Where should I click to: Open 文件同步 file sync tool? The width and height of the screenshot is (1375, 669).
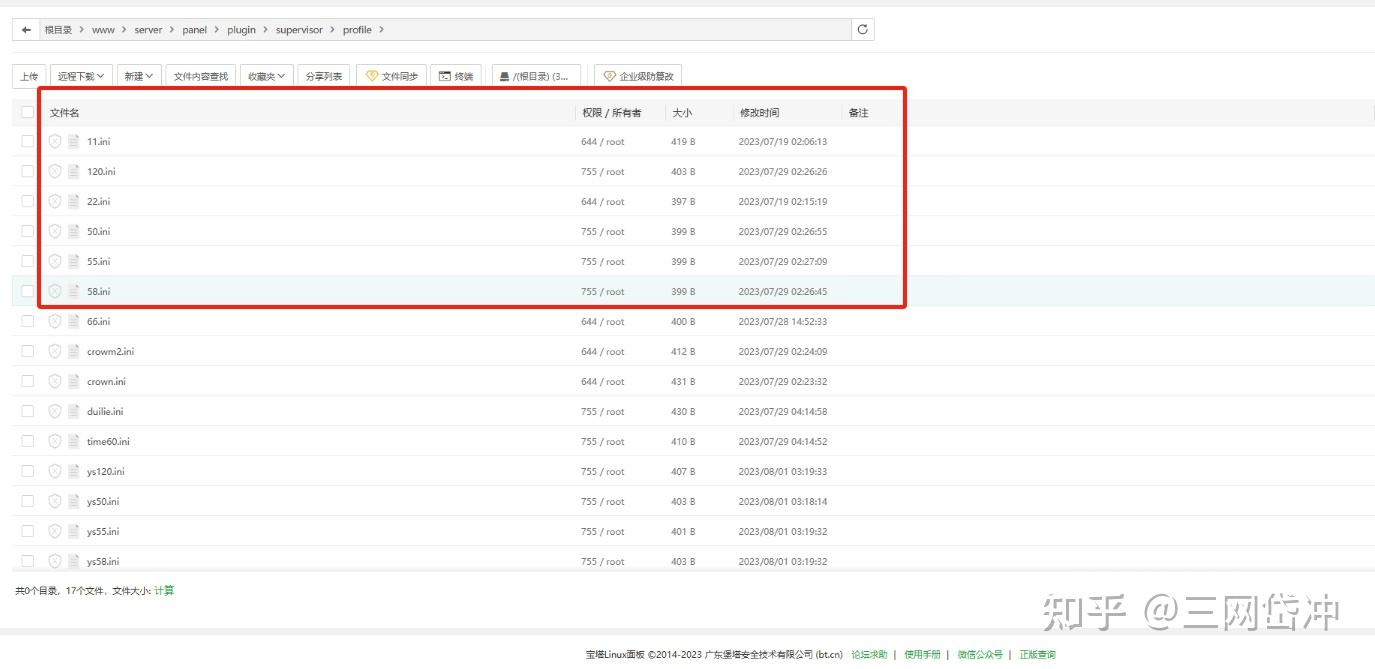(392, 76)
